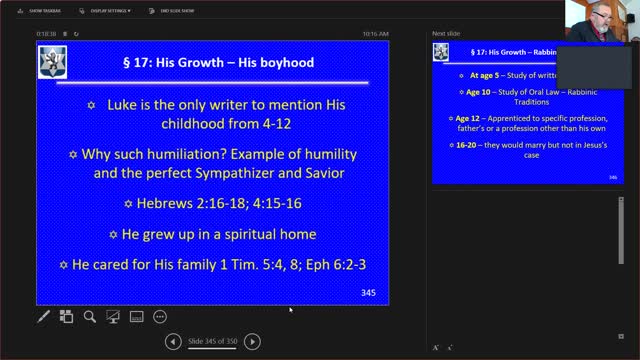Image resolution: width=640 pixels, height=360 pixels.
Task: Go to previous slide arrow
Action: click(x=173, y=342)
